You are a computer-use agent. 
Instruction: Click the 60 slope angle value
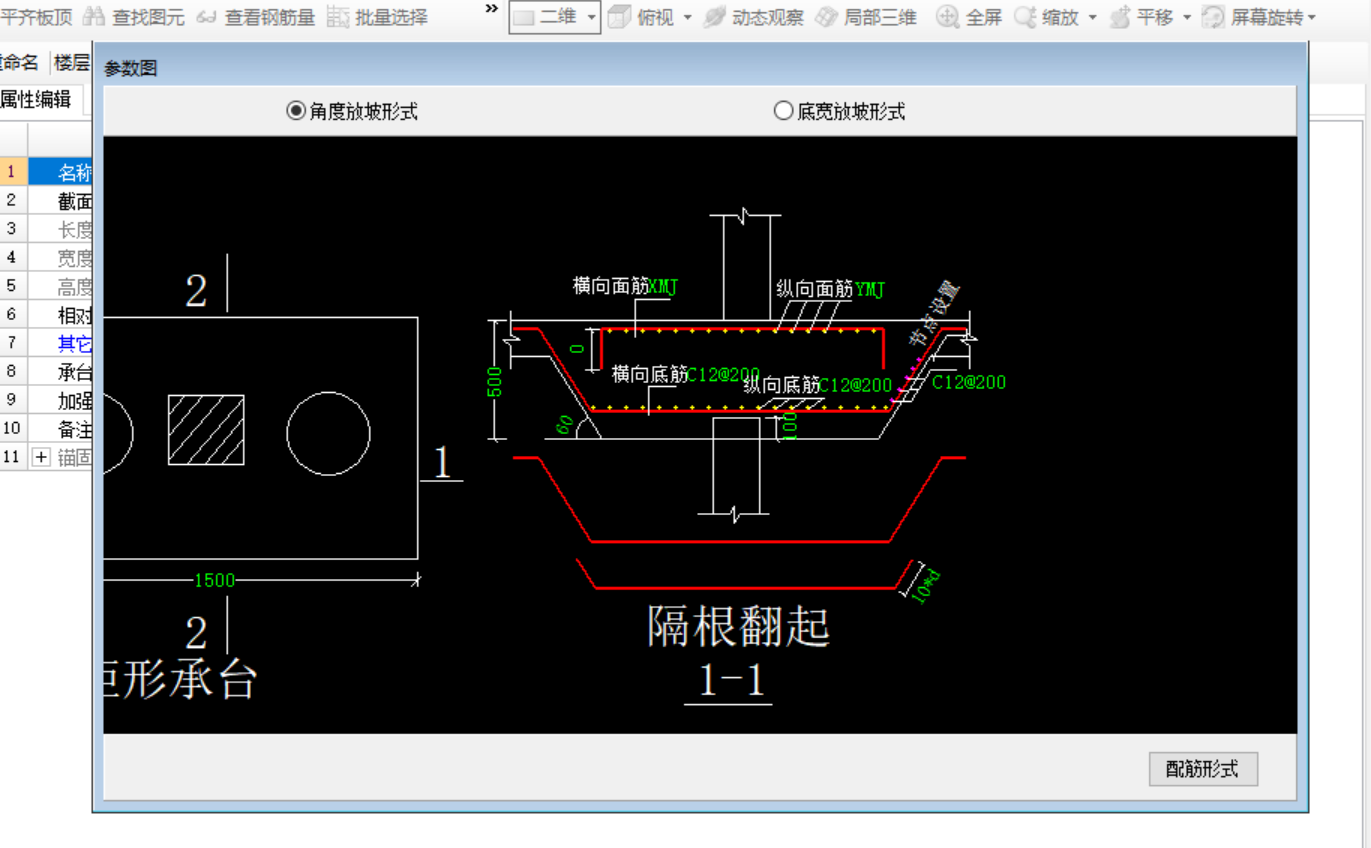coord(564,424)
